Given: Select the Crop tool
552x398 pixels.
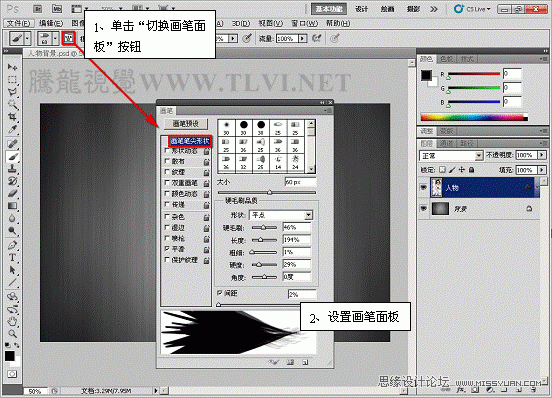Looking at the screenshot, I should click(x=12, y=116).
